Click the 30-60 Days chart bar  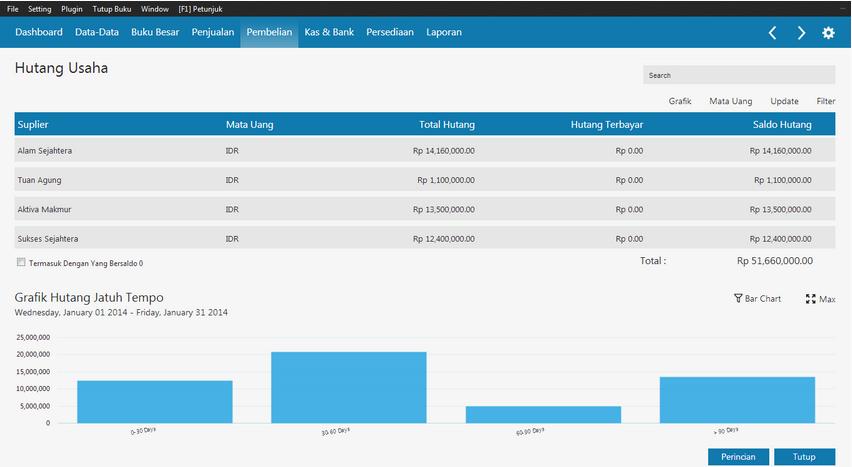click(348, 386)
